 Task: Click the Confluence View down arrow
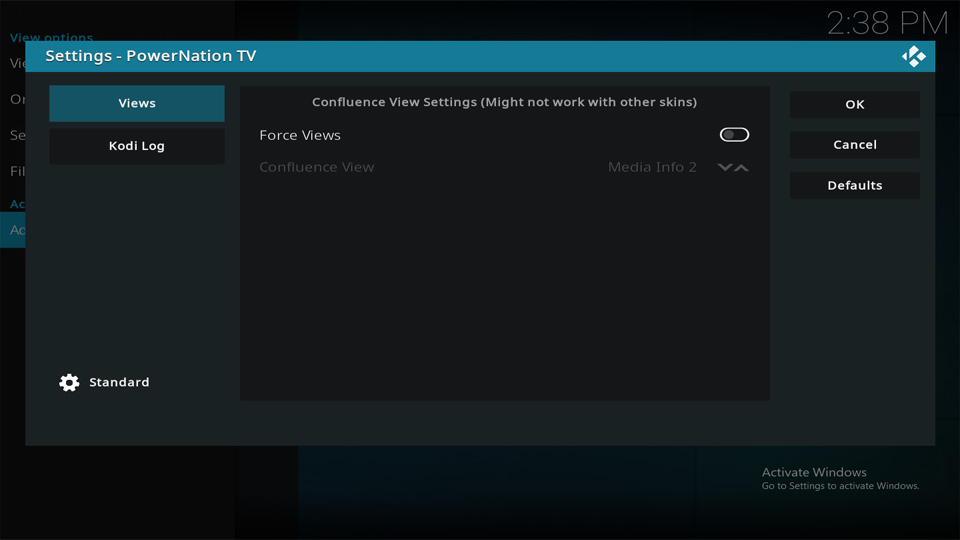[x=725, y=167]
